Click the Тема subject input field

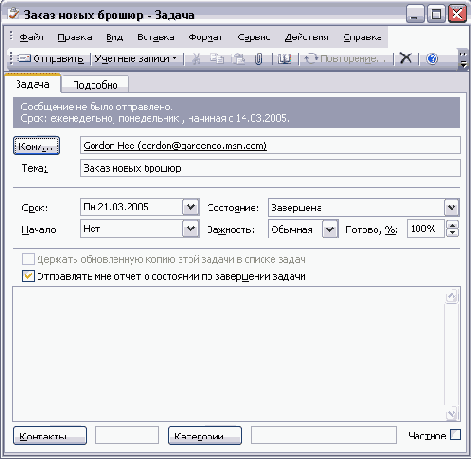270,168
